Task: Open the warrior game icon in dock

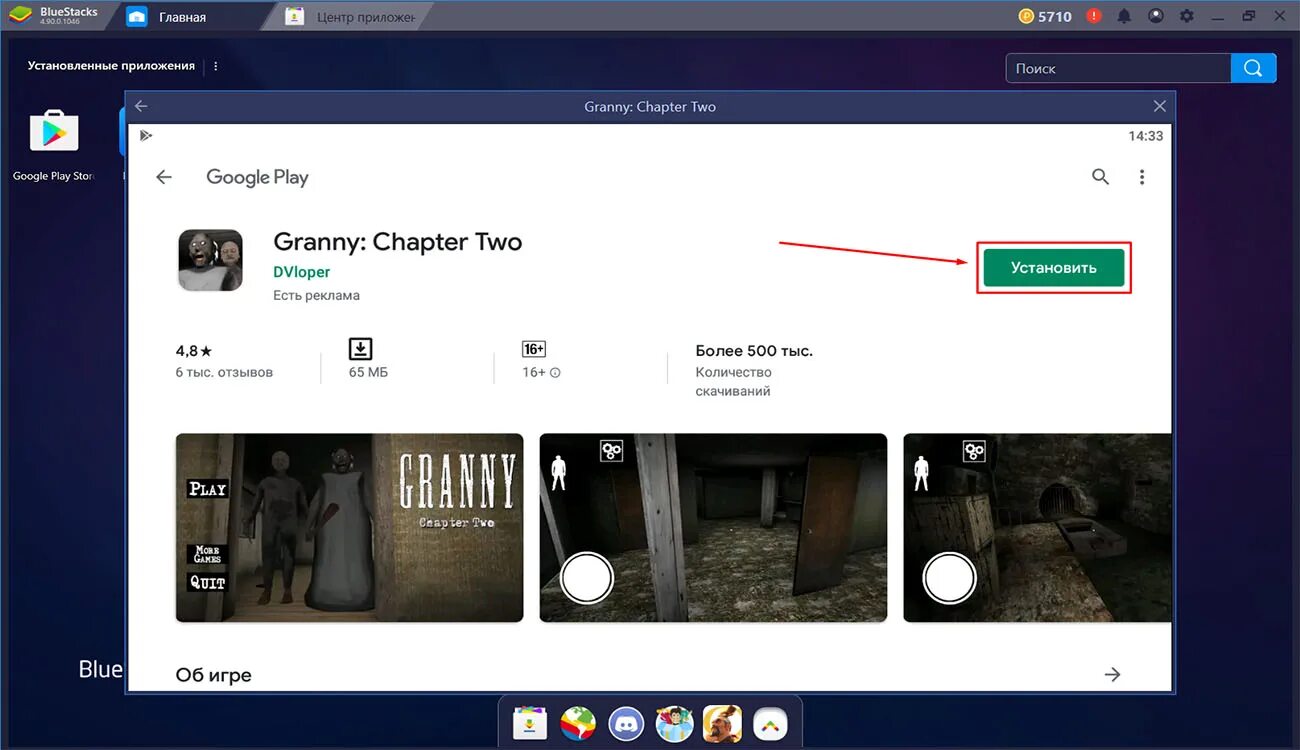Action: pyautogui.click(x=722, y=722)
